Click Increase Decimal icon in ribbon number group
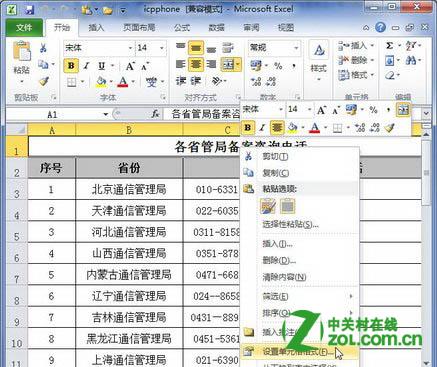This screenshot has height=367, width=437. click(x=256, y=82)
